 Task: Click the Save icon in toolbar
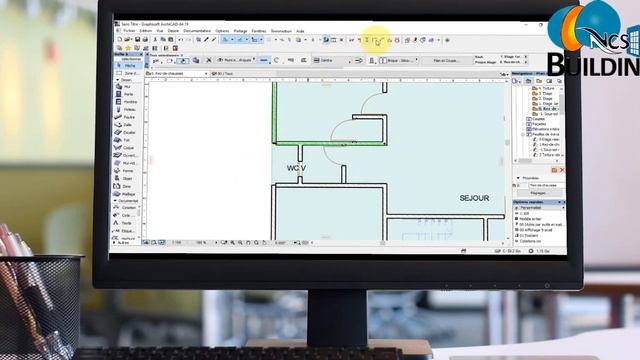[x=138, y=40]
